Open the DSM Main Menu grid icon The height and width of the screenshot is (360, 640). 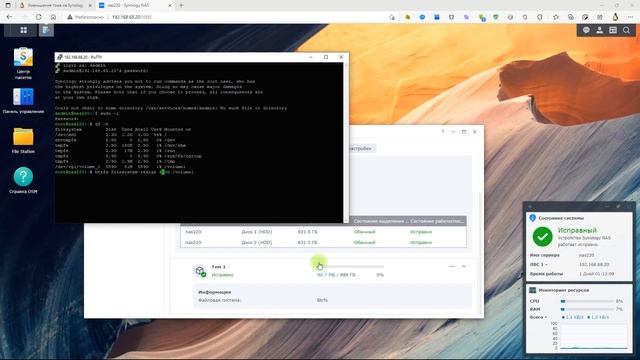tap(23, 30)
